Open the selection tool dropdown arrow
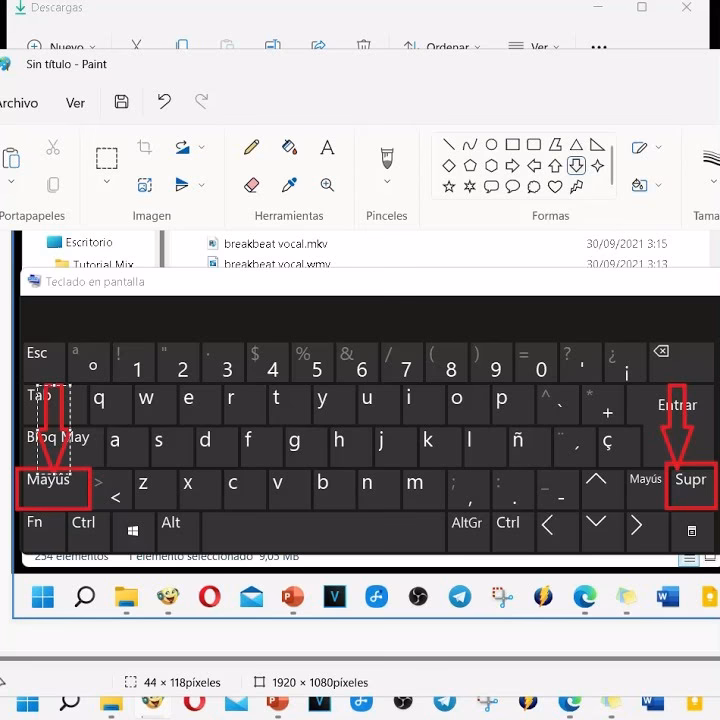This screenshot has width=720, height=720. click(x=107, y=183)
